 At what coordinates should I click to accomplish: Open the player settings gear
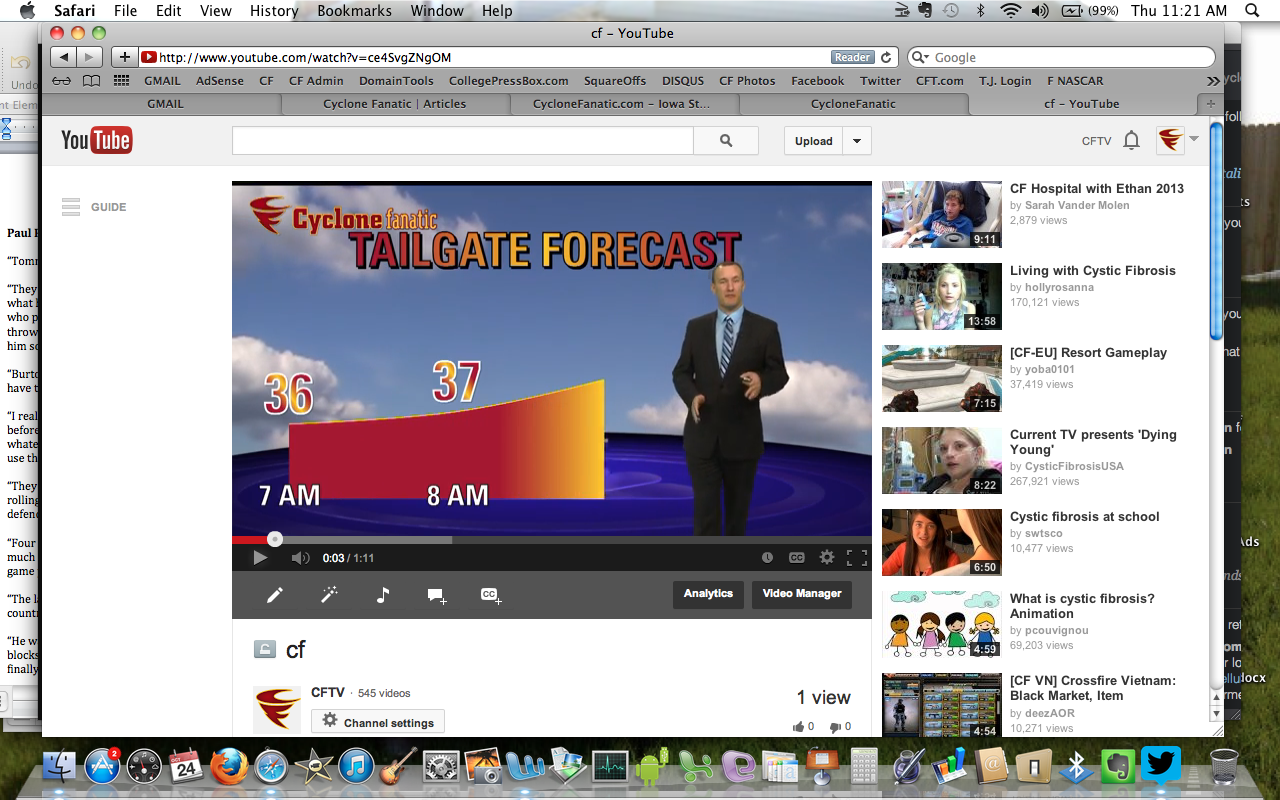click(x=827, y=558)
